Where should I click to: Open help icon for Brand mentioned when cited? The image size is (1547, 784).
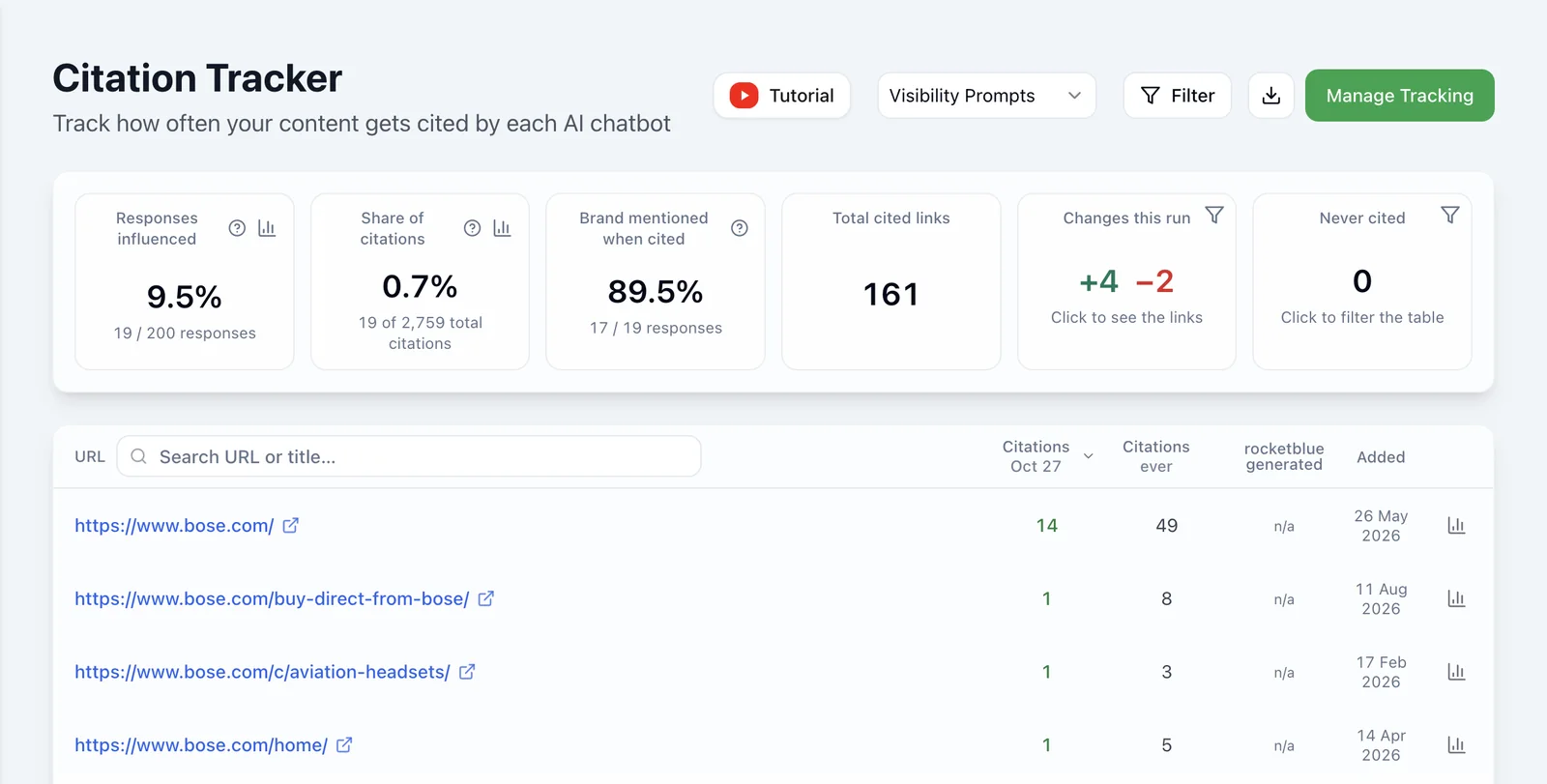[x=740, y=228]
